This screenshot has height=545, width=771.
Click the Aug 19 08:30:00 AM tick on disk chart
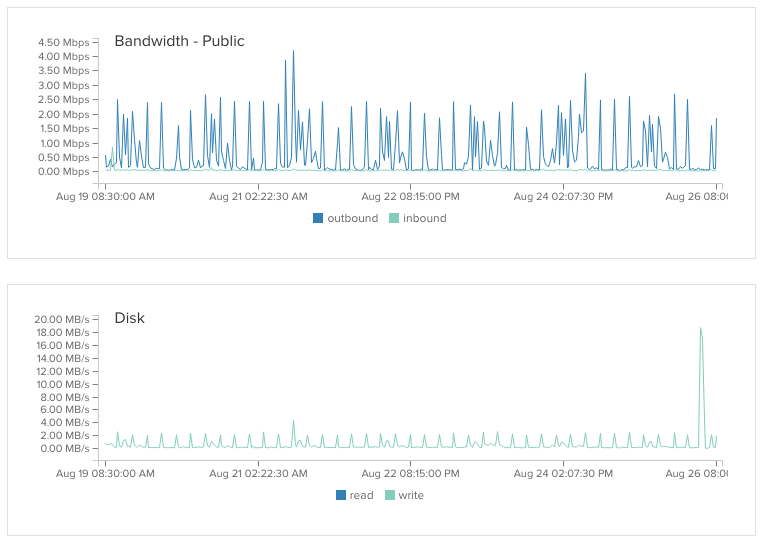(x=105, y=474)
